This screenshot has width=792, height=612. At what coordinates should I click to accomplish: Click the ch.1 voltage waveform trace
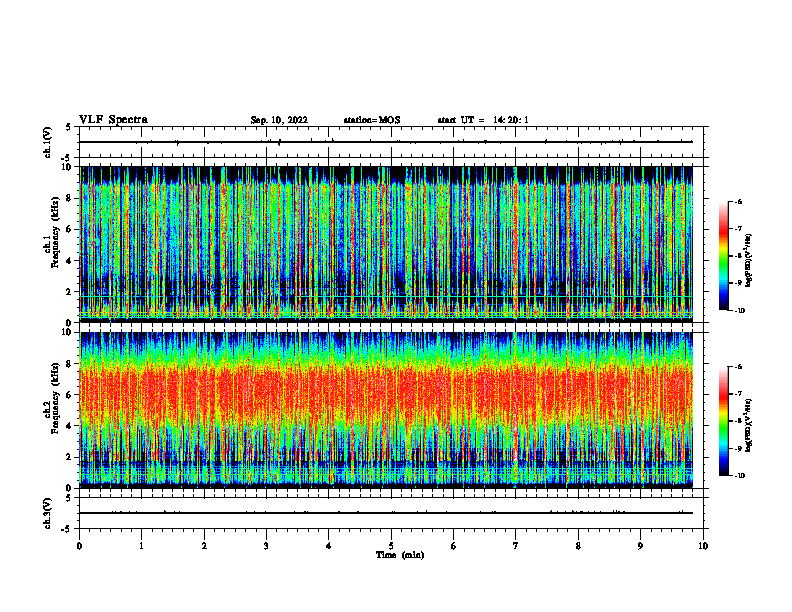click(x=386, y=142)
